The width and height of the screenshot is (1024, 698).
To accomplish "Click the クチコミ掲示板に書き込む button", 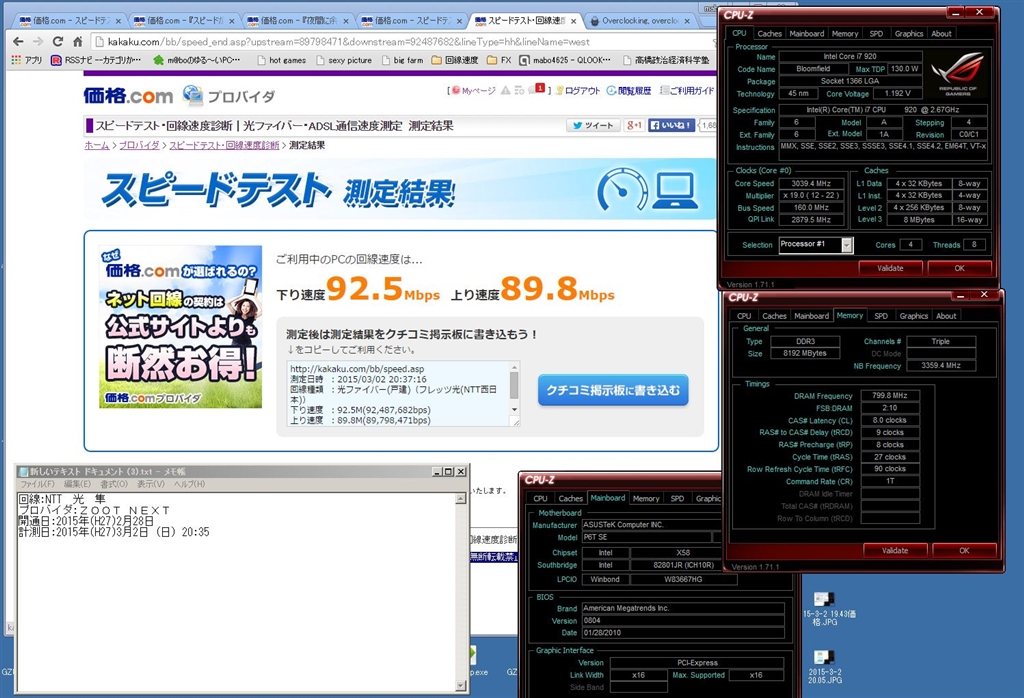I will 613,390.
